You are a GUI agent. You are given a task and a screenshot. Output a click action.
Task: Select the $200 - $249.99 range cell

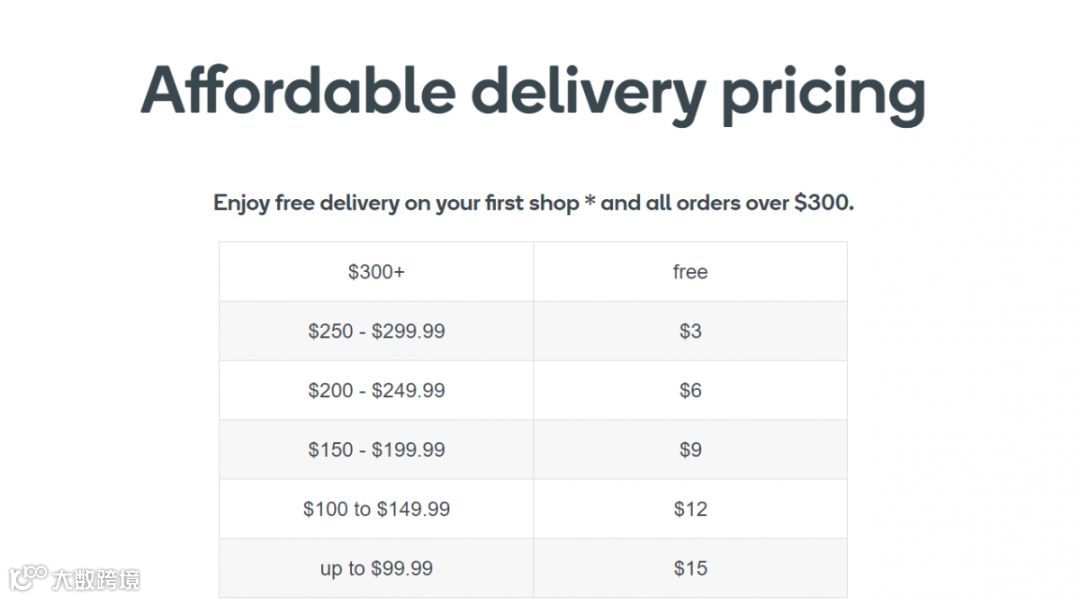376,390
